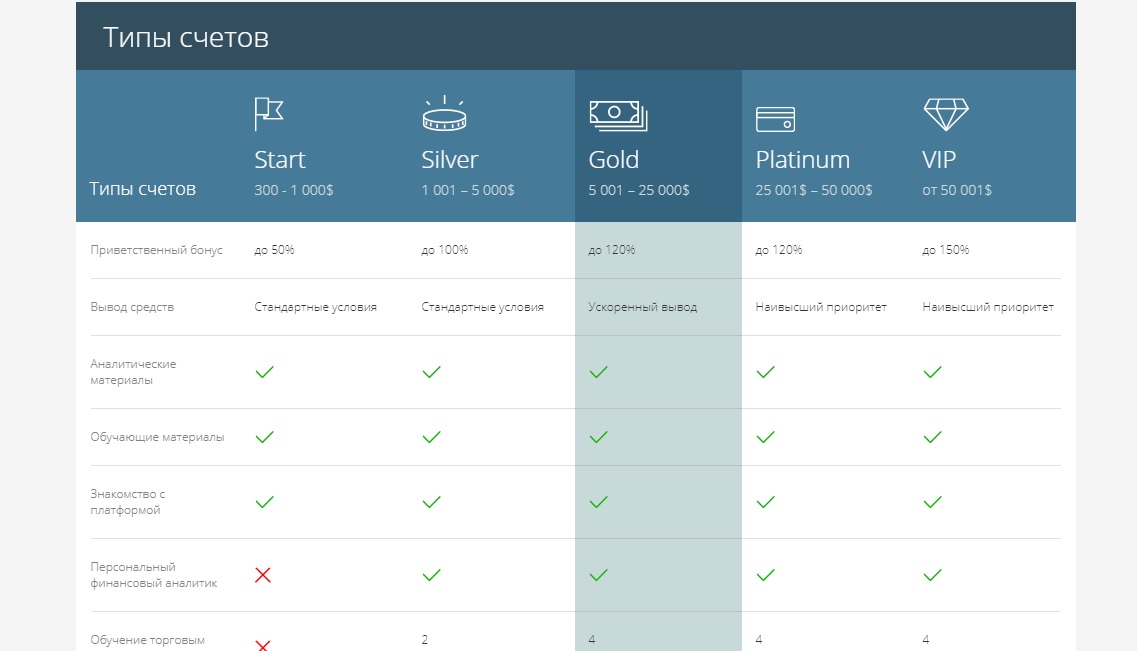Click the 'Приветственный бонус' row label
The image size is (1137, 651).
[157, 249]
